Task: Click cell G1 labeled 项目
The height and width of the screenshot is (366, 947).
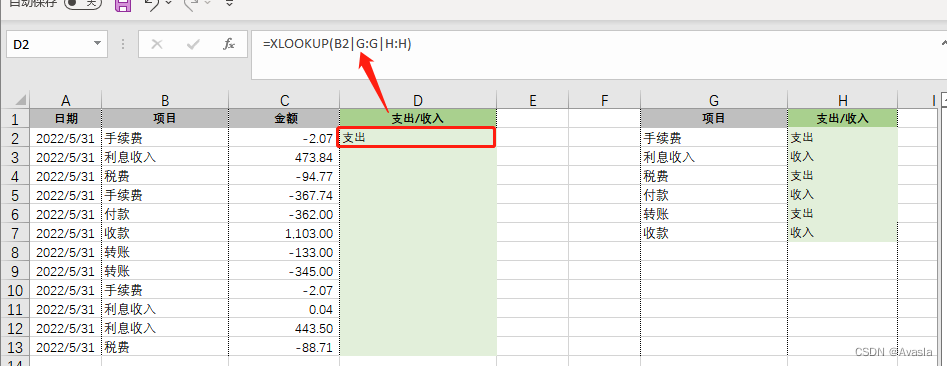Action: (x=714, y=118)
